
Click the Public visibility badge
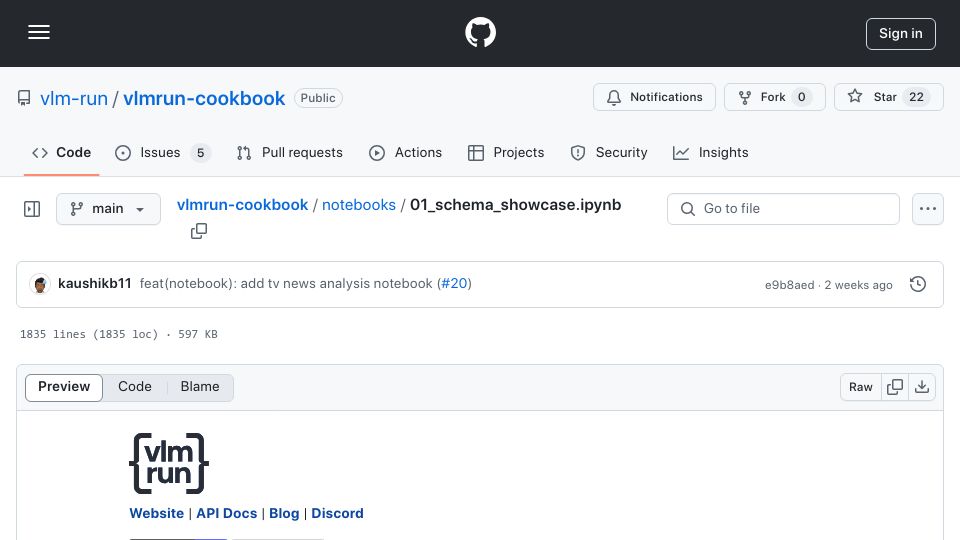point(318,98)
